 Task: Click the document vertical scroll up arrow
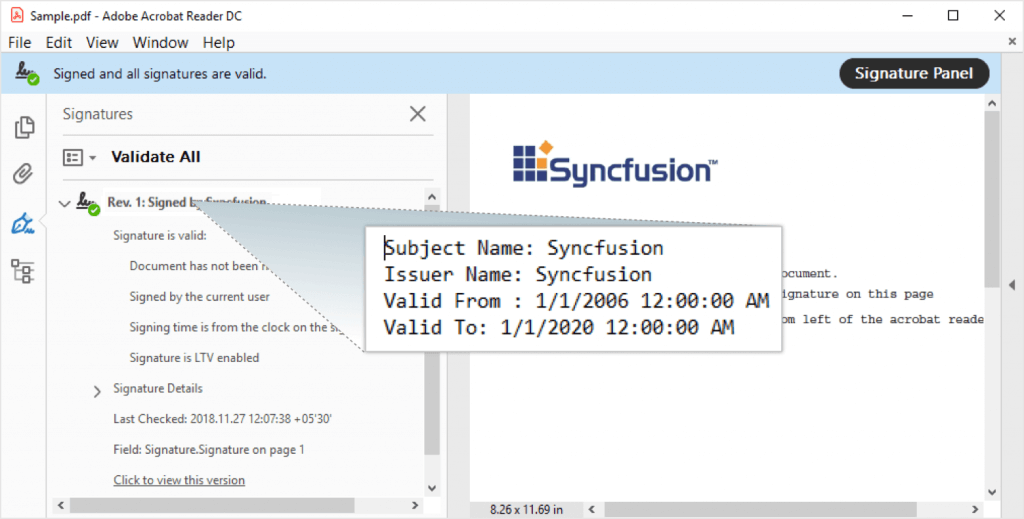[x=992, y=103]
